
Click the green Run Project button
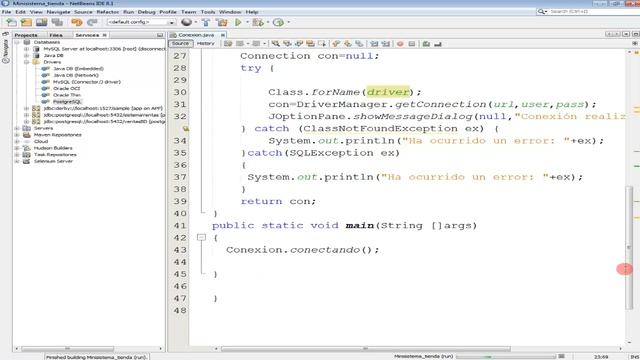click(x=238, y=22)
